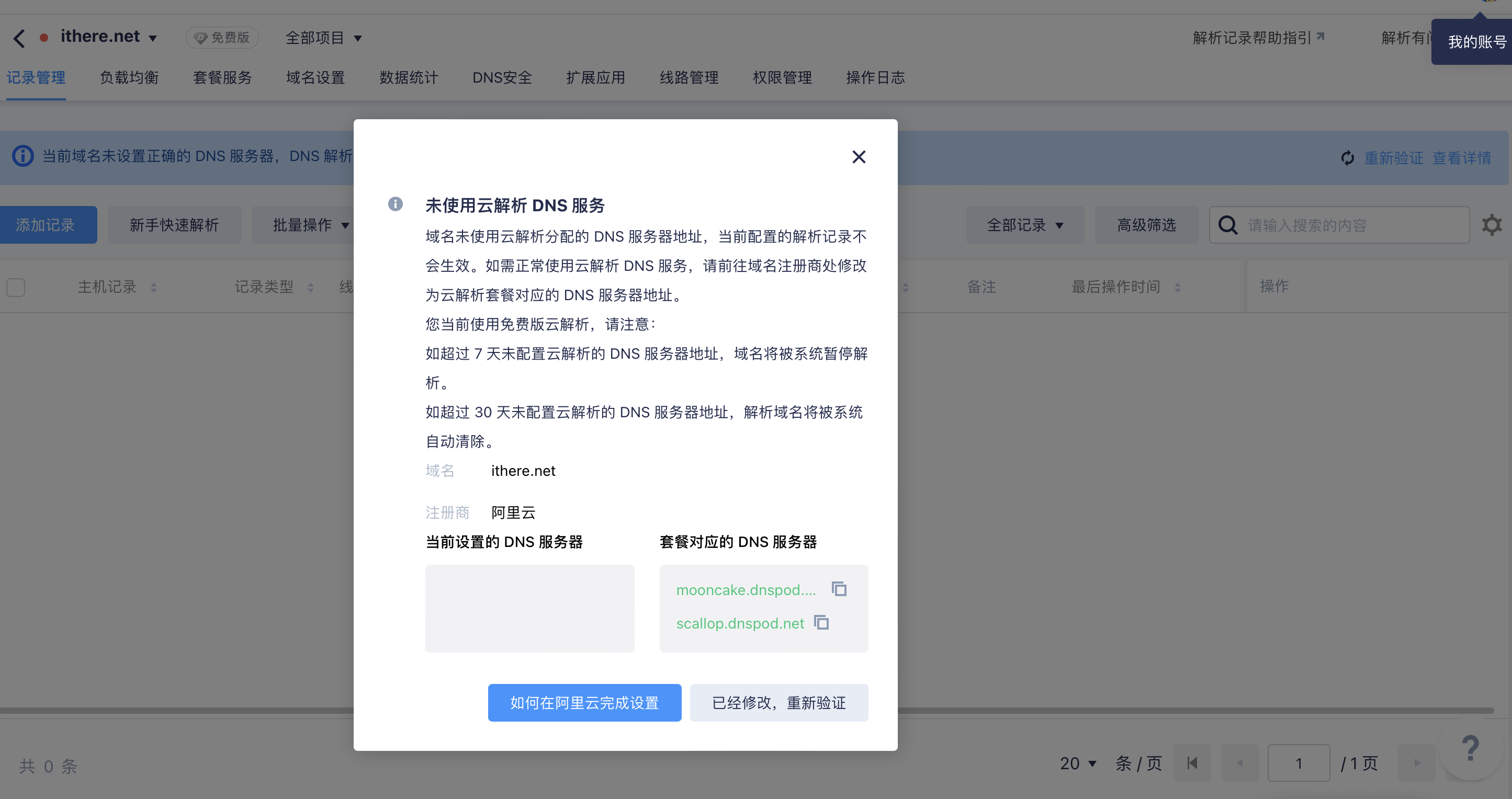Click the horizontal table scrollbar
Image resolution: width=1512 pixels, height=799 pixels.
point(747,711)
